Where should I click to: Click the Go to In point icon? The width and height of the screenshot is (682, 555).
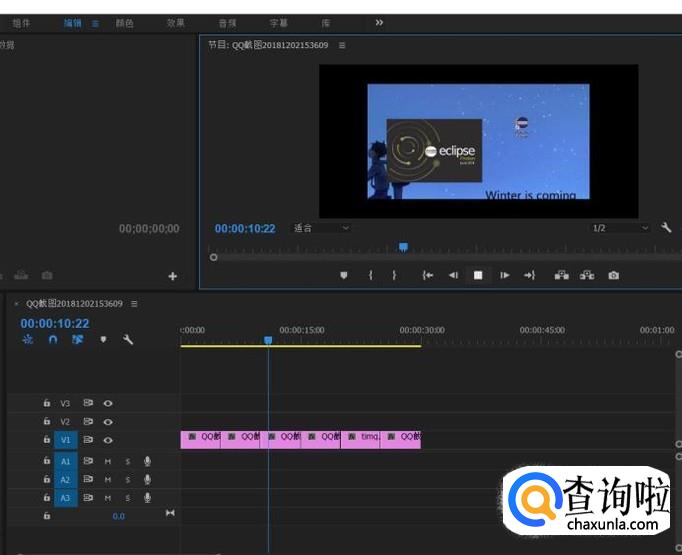(428, 275)
